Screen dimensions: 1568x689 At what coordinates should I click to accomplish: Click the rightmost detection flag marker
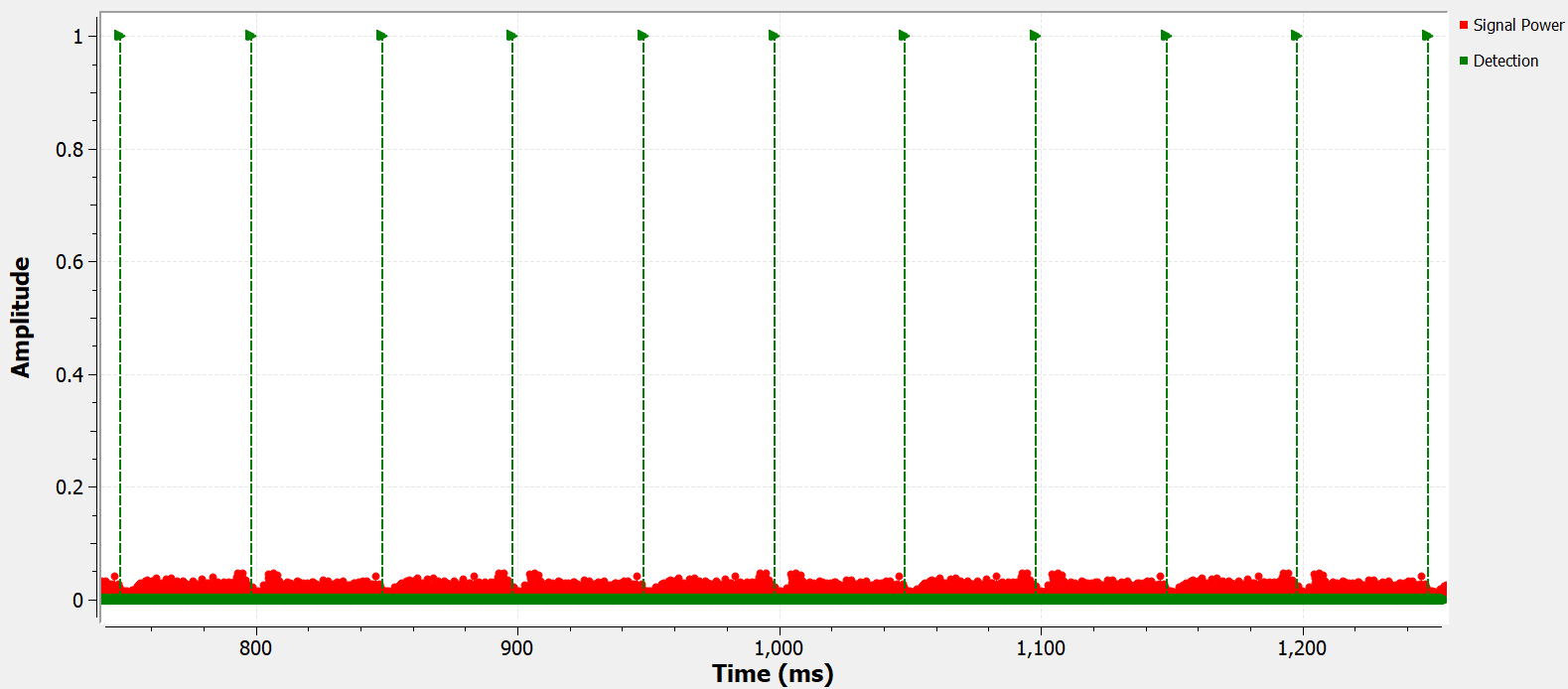[x=1428, y=36]
